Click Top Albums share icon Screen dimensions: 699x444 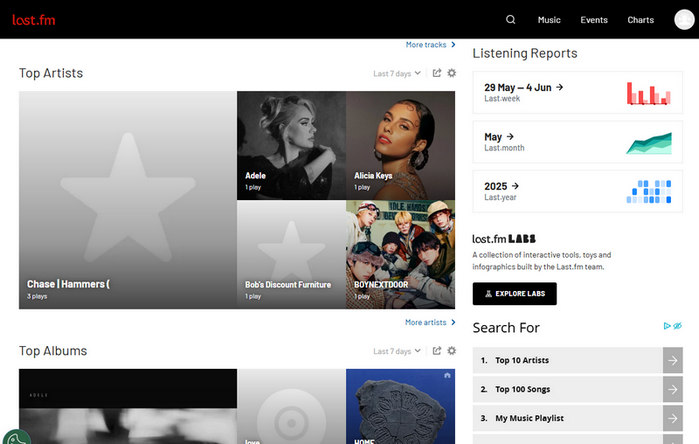click(437, 351)
